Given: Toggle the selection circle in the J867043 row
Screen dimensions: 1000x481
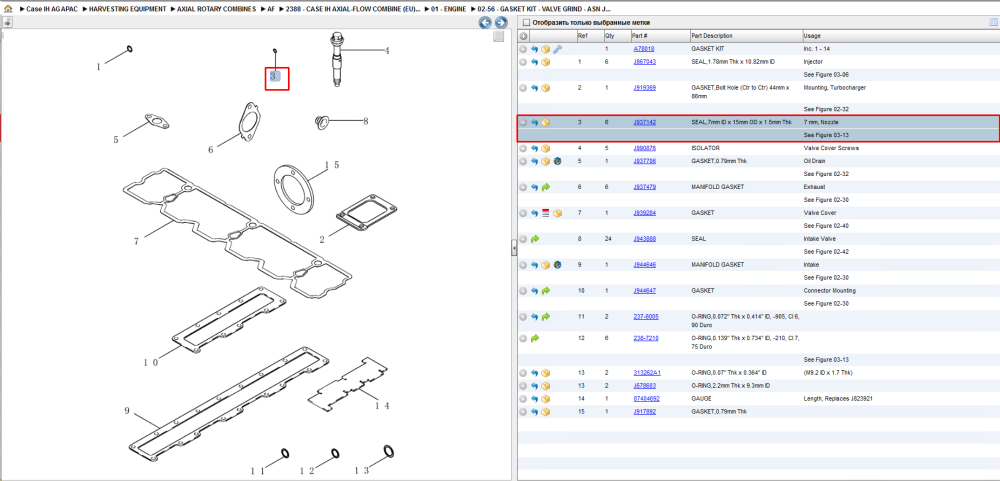Looking at the screenshot, I should coord(523,62).
